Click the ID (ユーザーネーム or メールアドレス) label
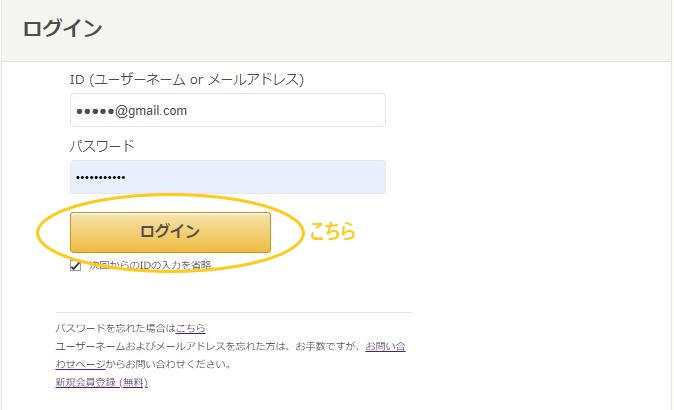 186,78
